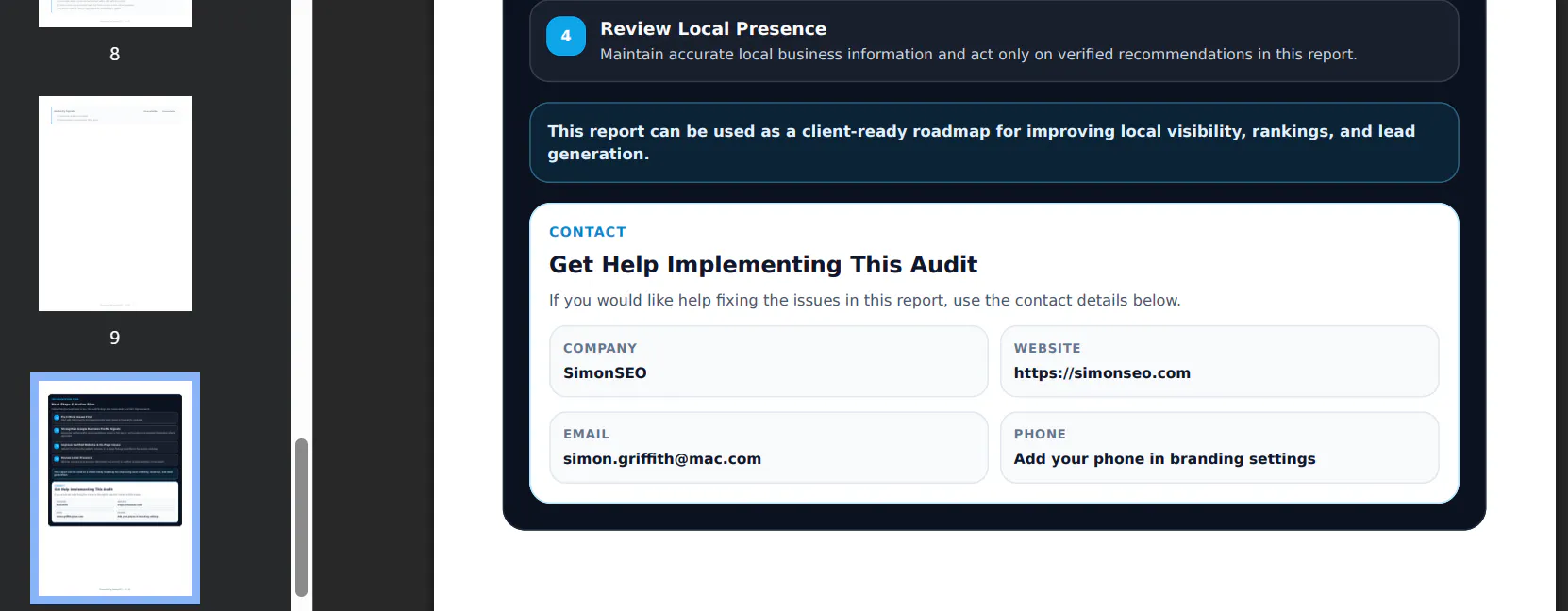Click the page 8 thumbnail
Viewport: 1568px width, 611px height.
pyautogui.click(x=115, y=13)
